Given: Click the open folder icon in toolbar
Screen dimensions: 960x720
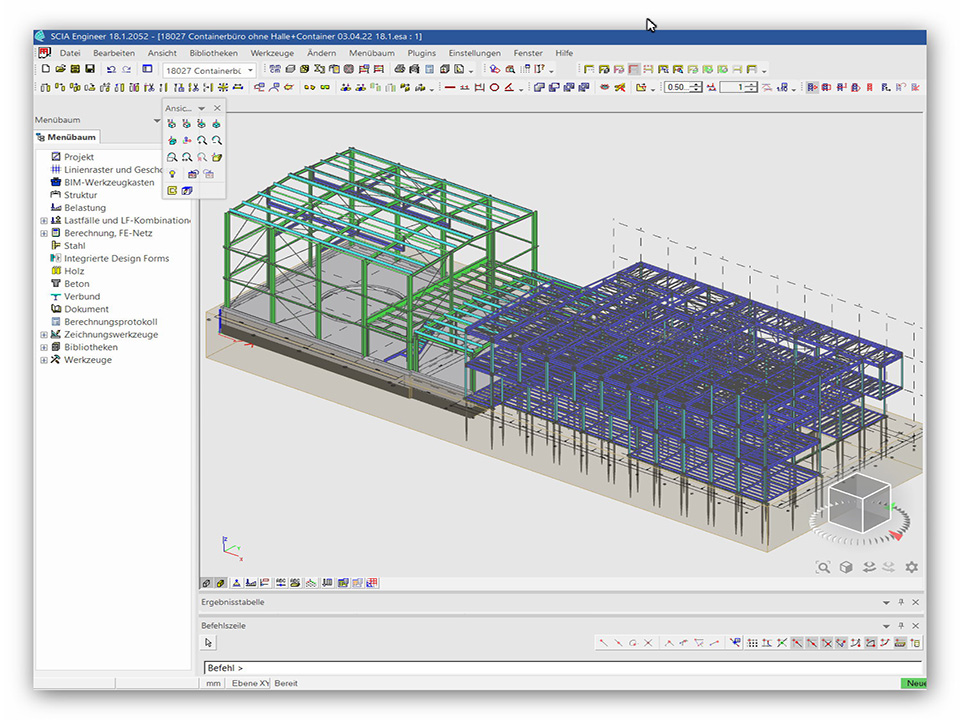Looking at the screenshot, I should coord(60,69).
